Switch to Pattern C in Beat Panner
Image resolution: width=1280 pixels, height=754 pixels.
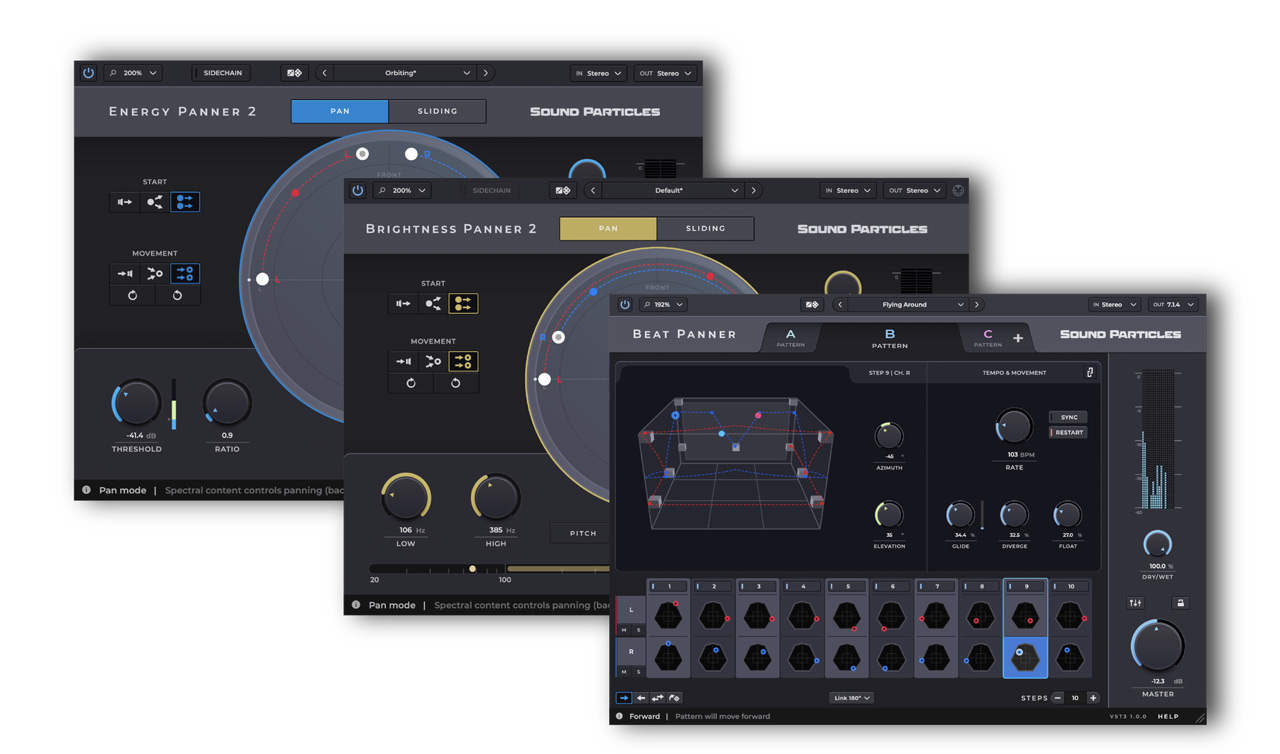click(x=987, y=337)
